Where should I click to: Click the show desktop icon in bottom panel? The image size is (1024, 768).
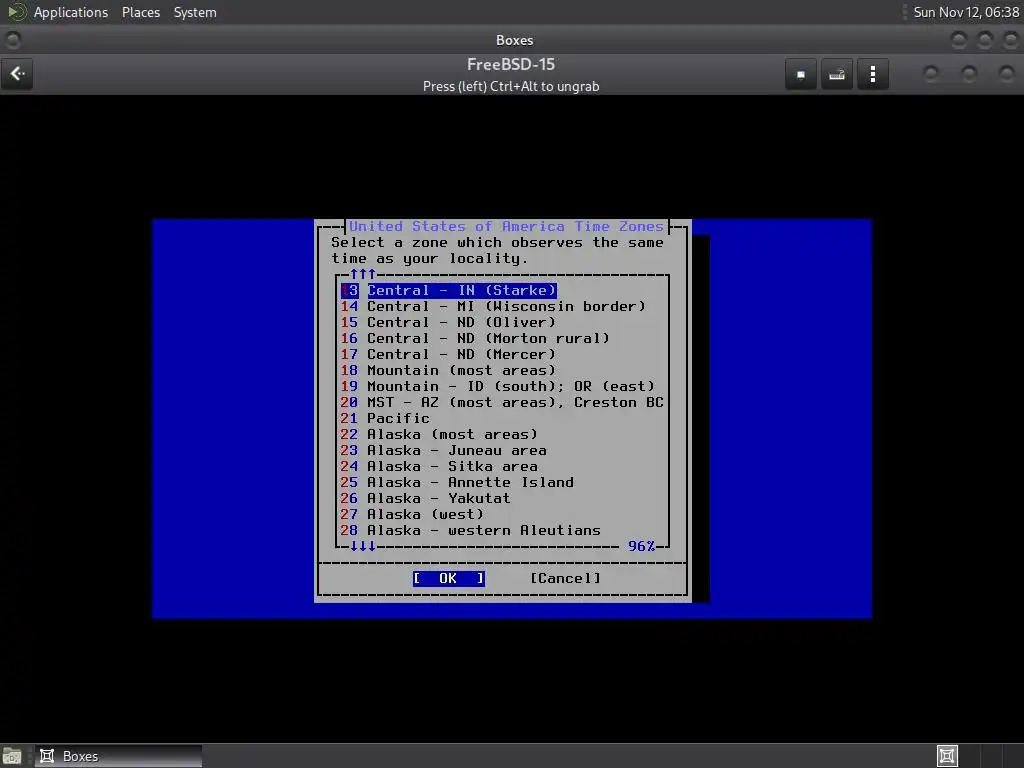[12, 756]
